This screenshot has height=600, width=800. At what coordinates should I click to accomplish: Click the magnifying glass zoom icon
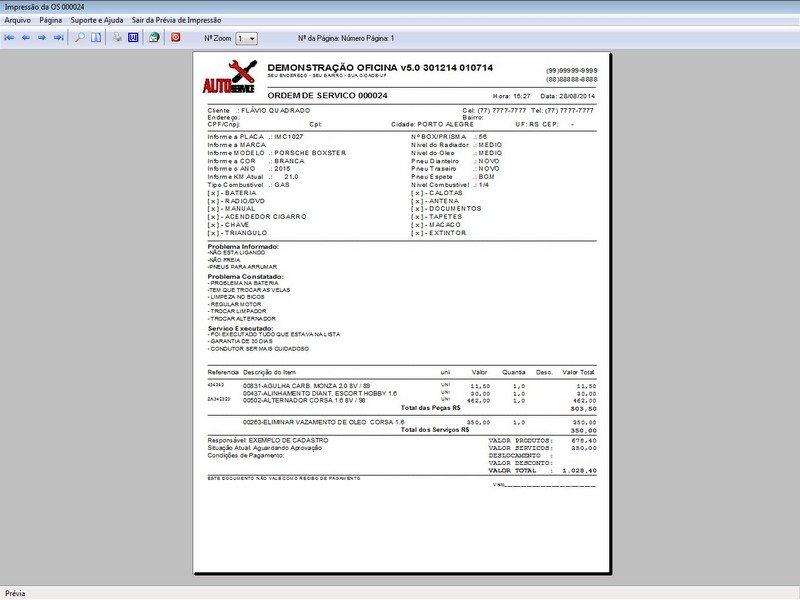tap(80, 38)
